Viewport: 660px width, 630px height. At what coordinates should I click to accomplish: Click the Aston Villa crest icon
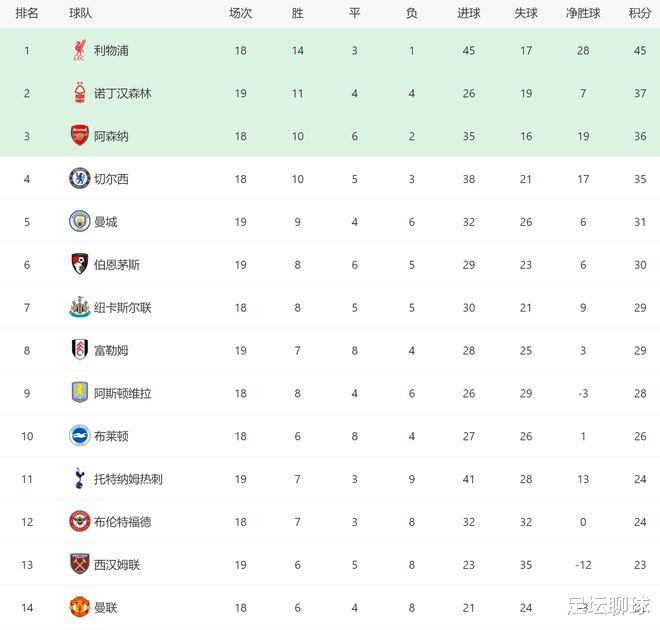(x=80, y=393)
